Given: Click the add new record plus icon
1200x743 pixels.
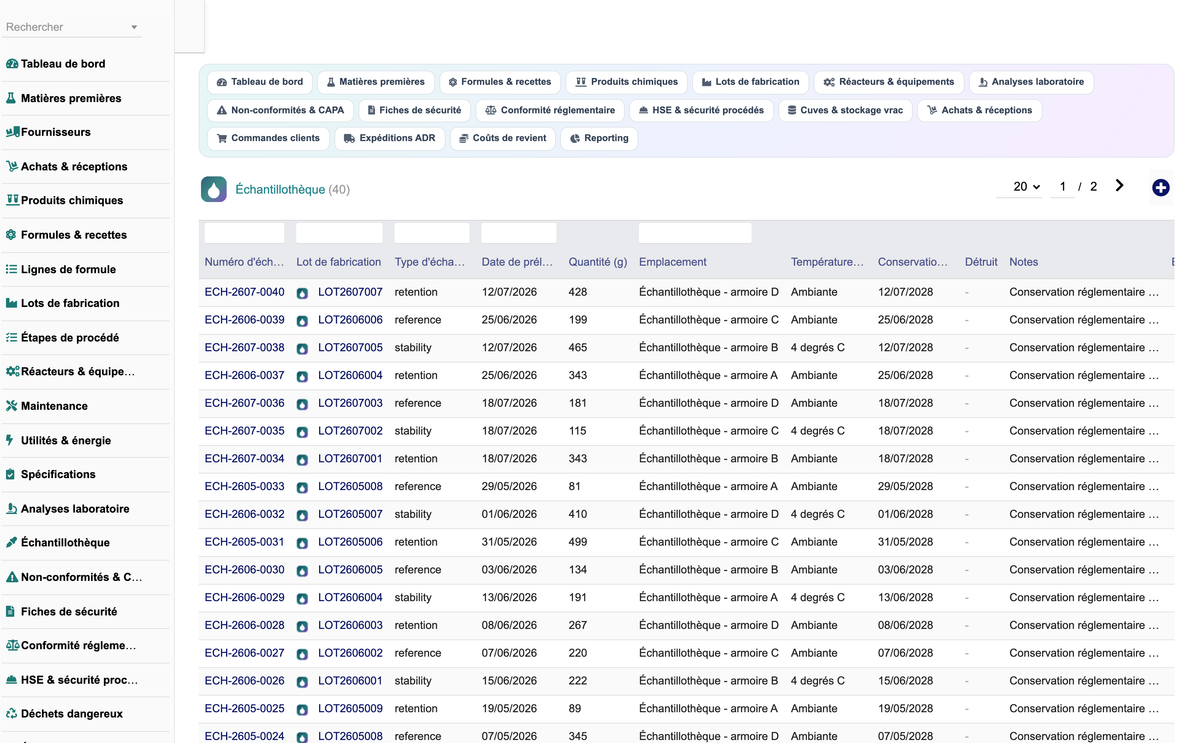Looking at the screenshot, I should (1160, 188).
